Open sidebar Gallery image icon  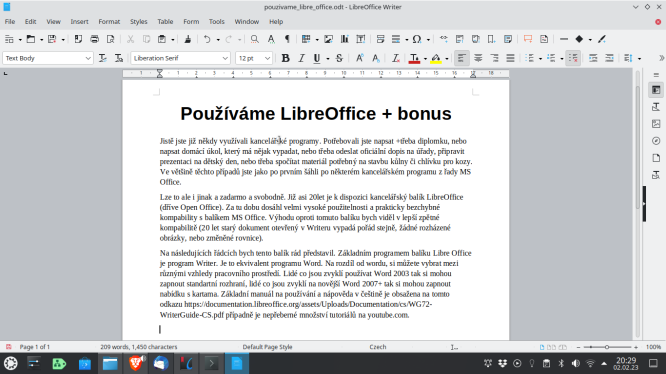tap(656, 124)
